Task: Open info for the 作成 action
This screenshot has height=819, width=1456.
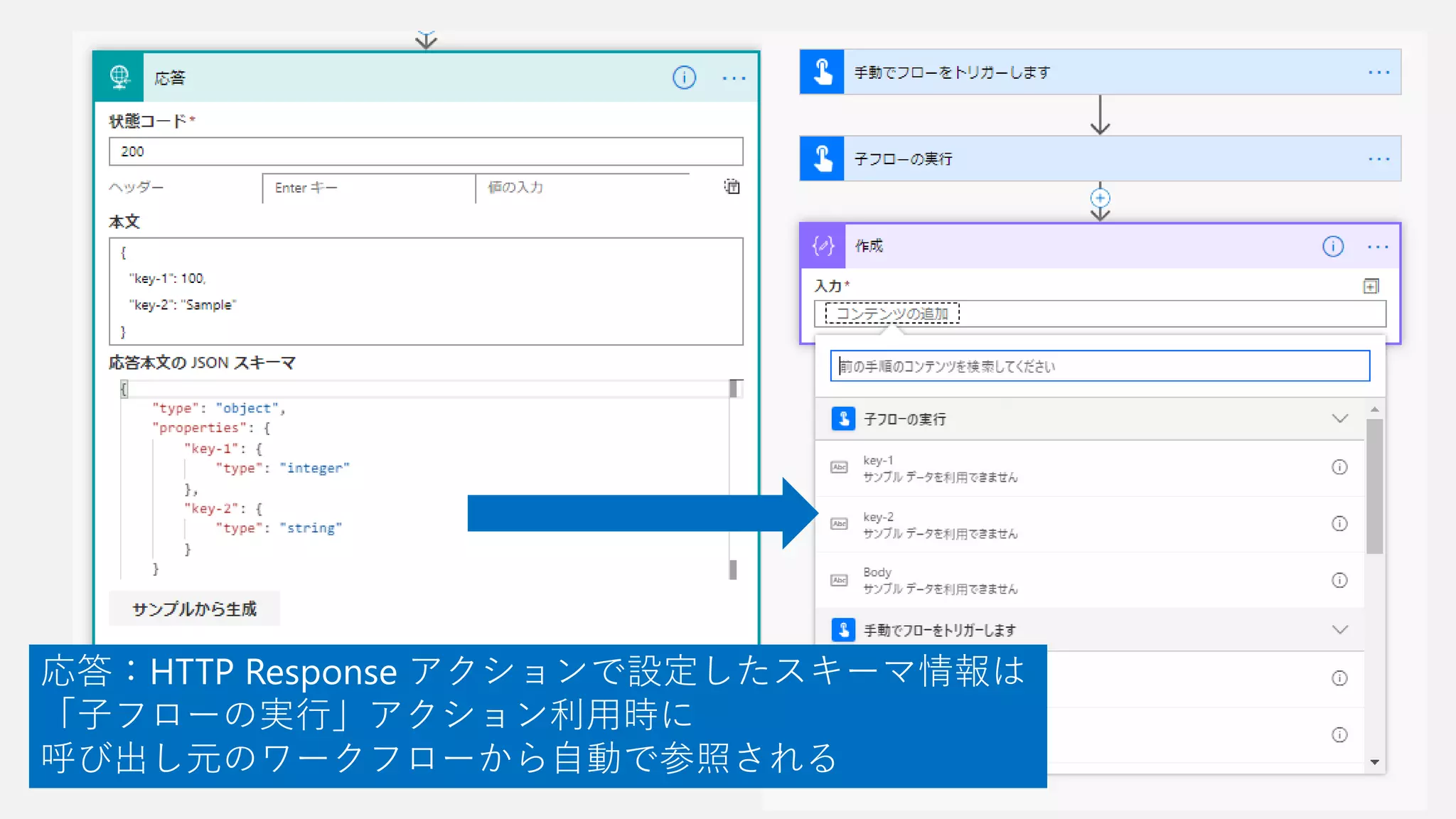Action: coord(1332,246)
